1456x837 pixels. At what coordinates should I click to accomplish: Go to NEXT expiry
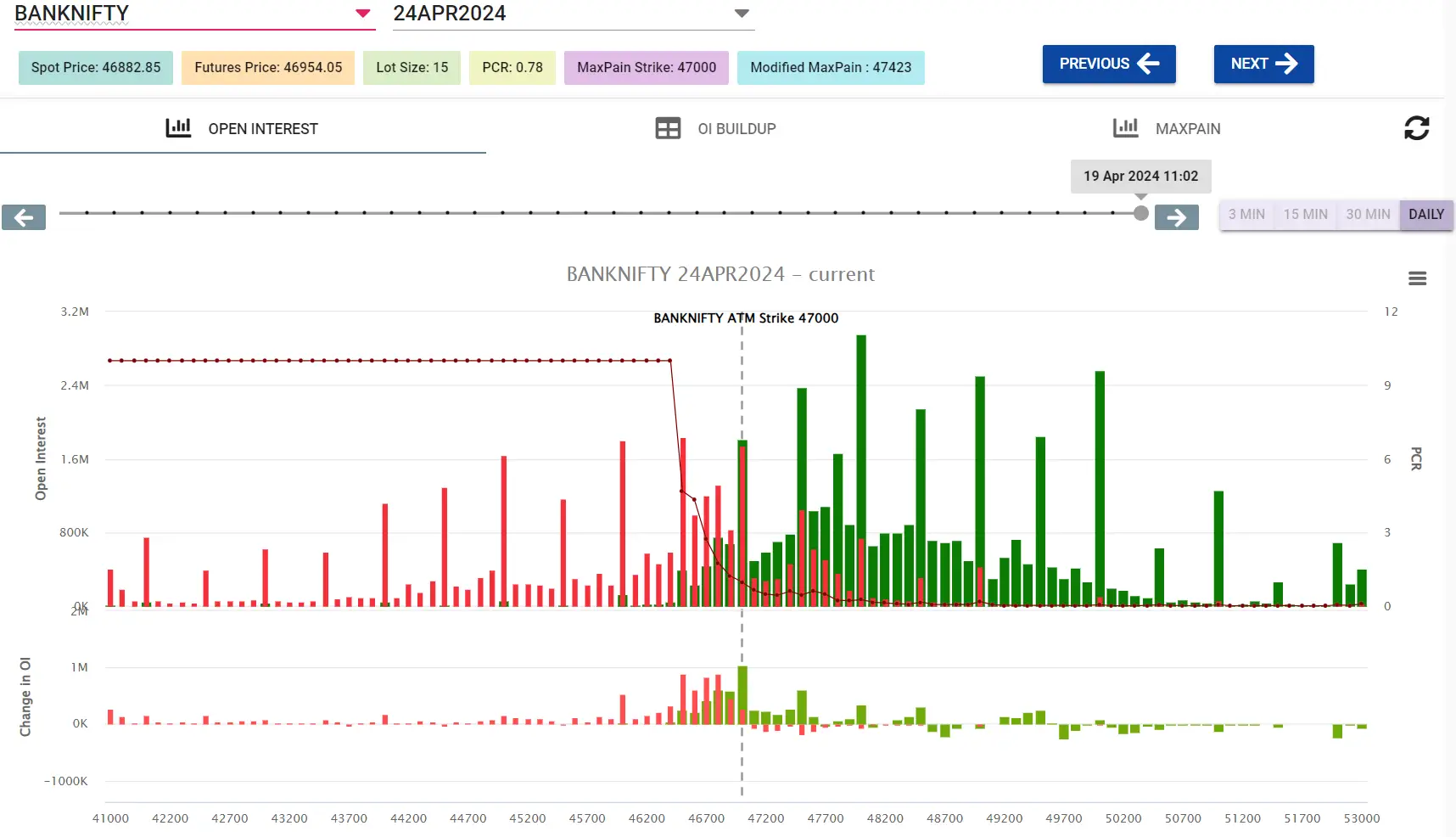click(x=1263, y=64)
